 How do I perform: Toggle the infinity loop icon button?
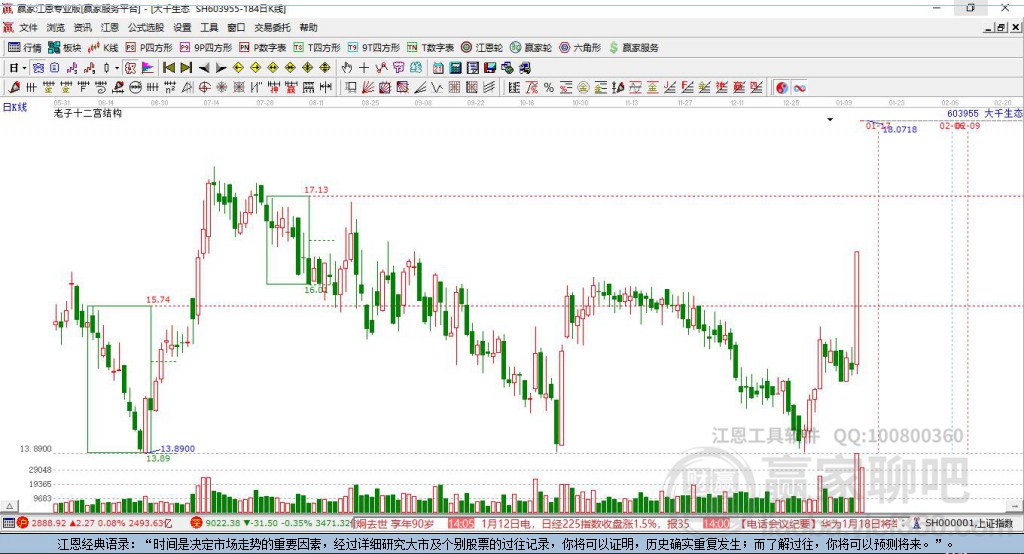click(799, 88)
